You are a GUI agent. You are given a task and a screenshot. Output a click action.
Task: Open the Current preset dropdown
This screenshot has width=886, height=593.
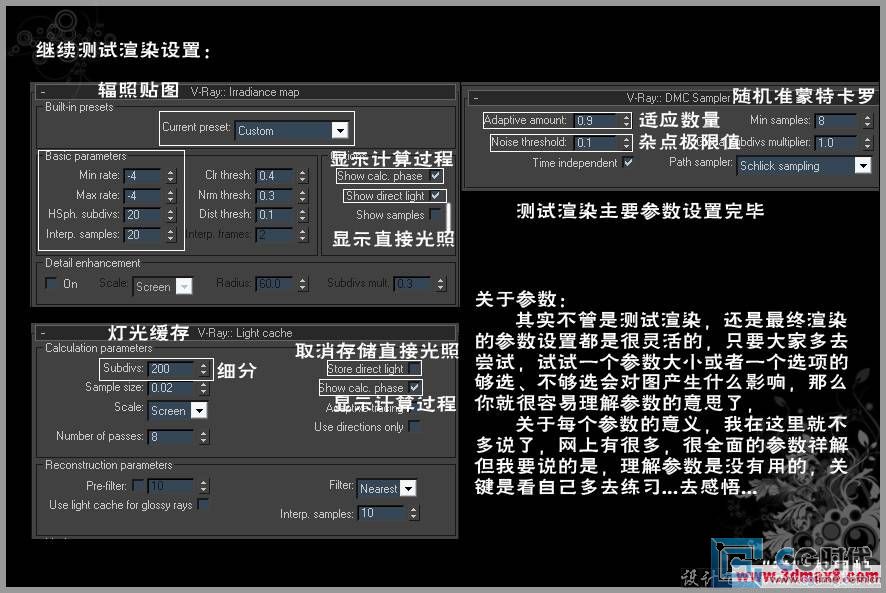click(340, 130)
